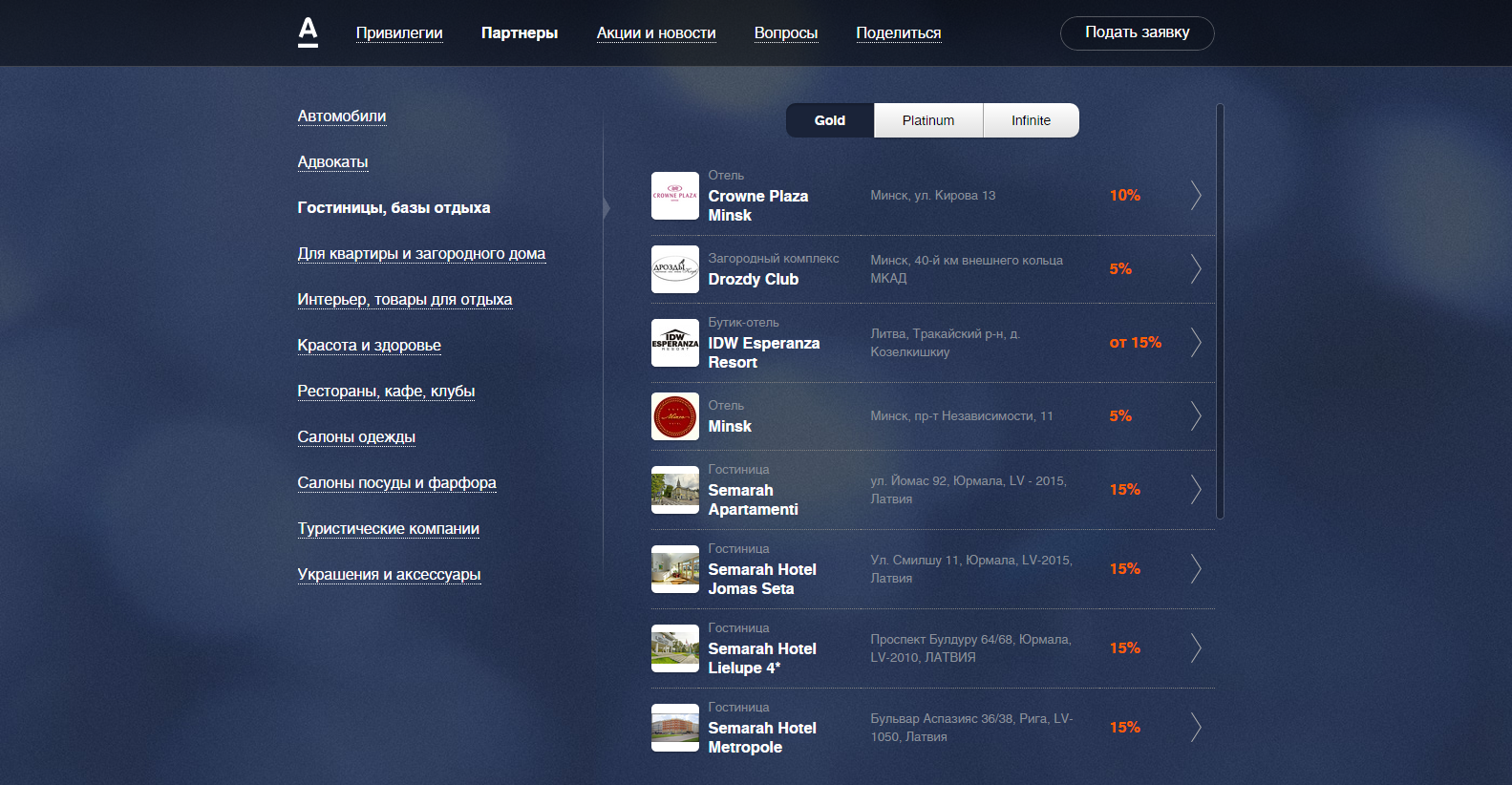Open the Привилегии menu item
The image size is (1512, 785).
pos(399,33)
